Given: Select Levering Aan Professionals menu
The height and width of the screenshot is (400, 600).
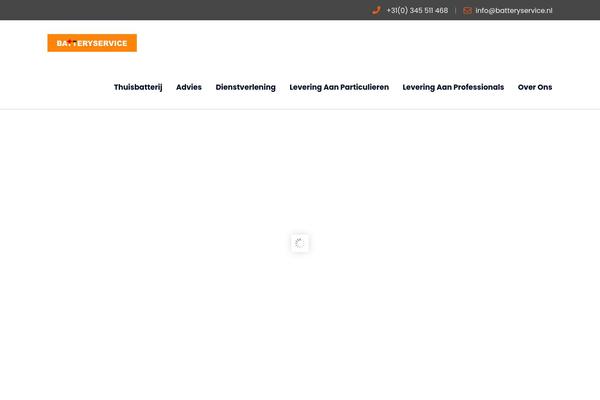Looking at the screenshot, I should (453, 87).
